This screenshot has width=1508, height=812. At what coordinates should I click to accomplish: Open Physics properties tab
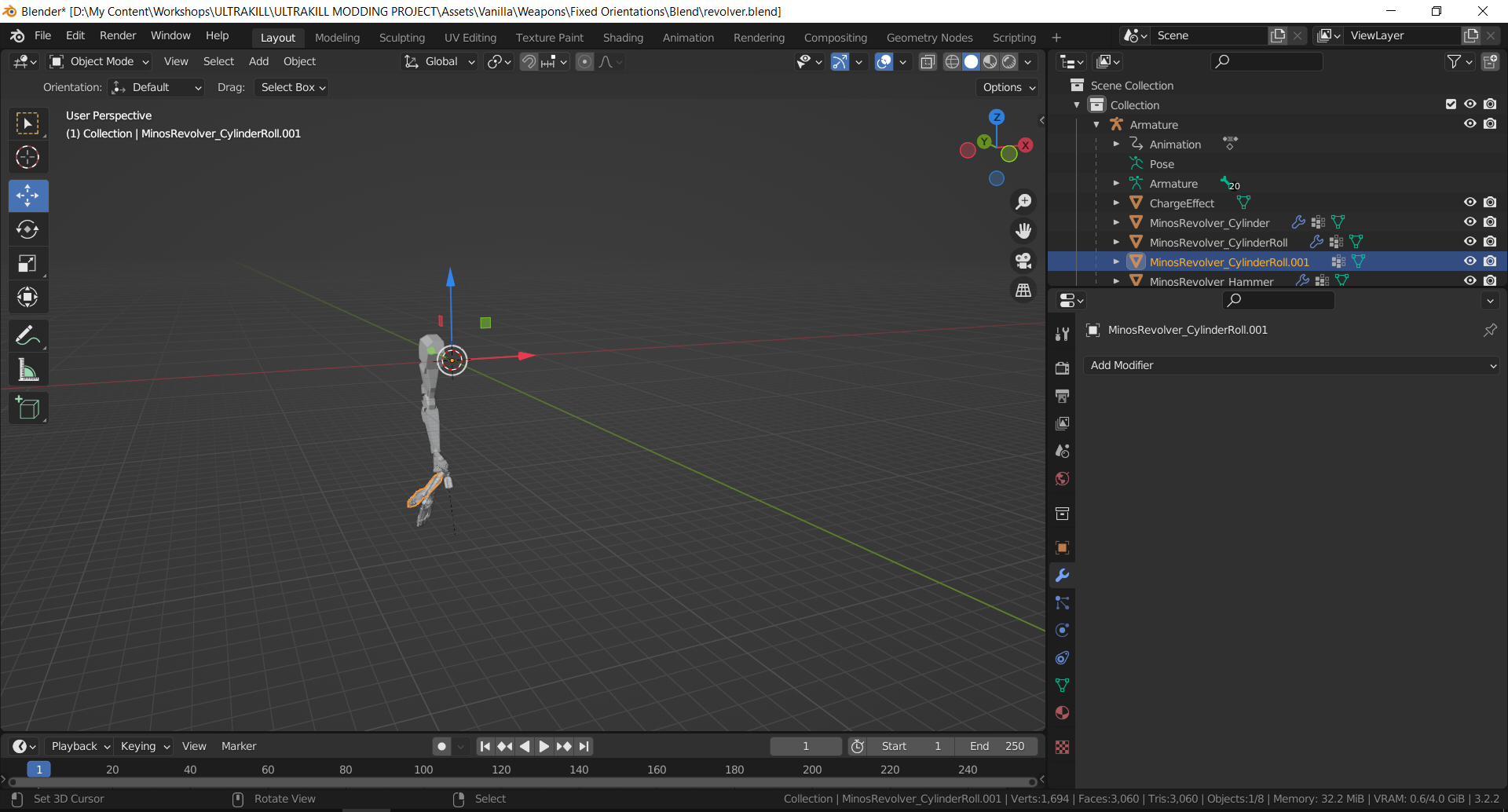click(x=1062, y=631)
